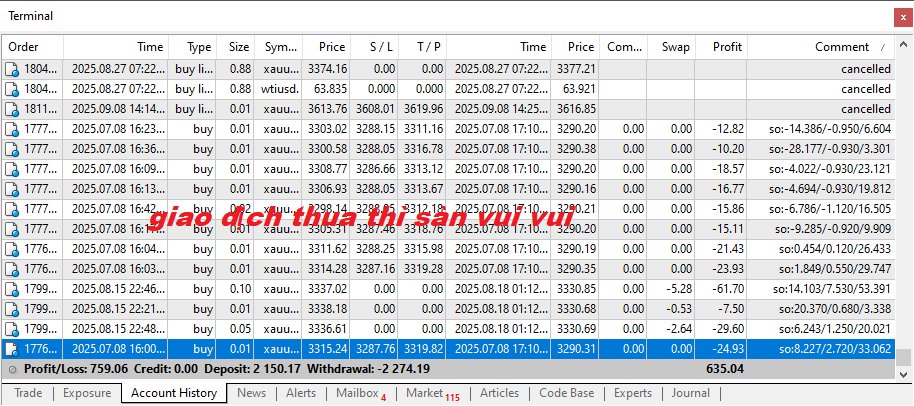Click order icon of the -15.11 profit row
Viewport: 914px width, 406px height.
(12, 230)
